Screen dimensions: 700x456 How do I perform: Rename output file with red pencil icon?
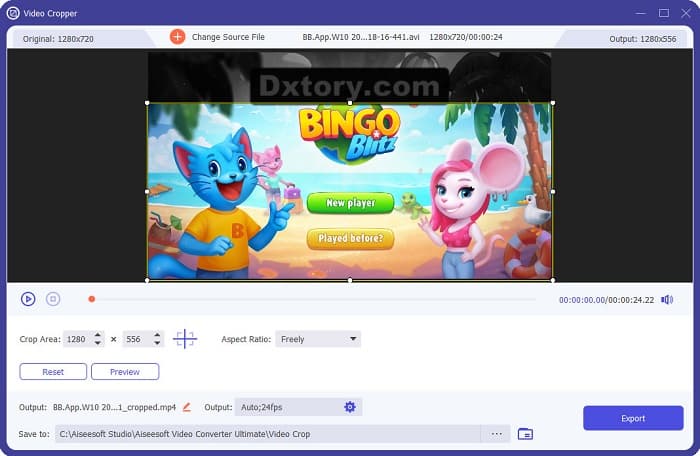[187, 407]
